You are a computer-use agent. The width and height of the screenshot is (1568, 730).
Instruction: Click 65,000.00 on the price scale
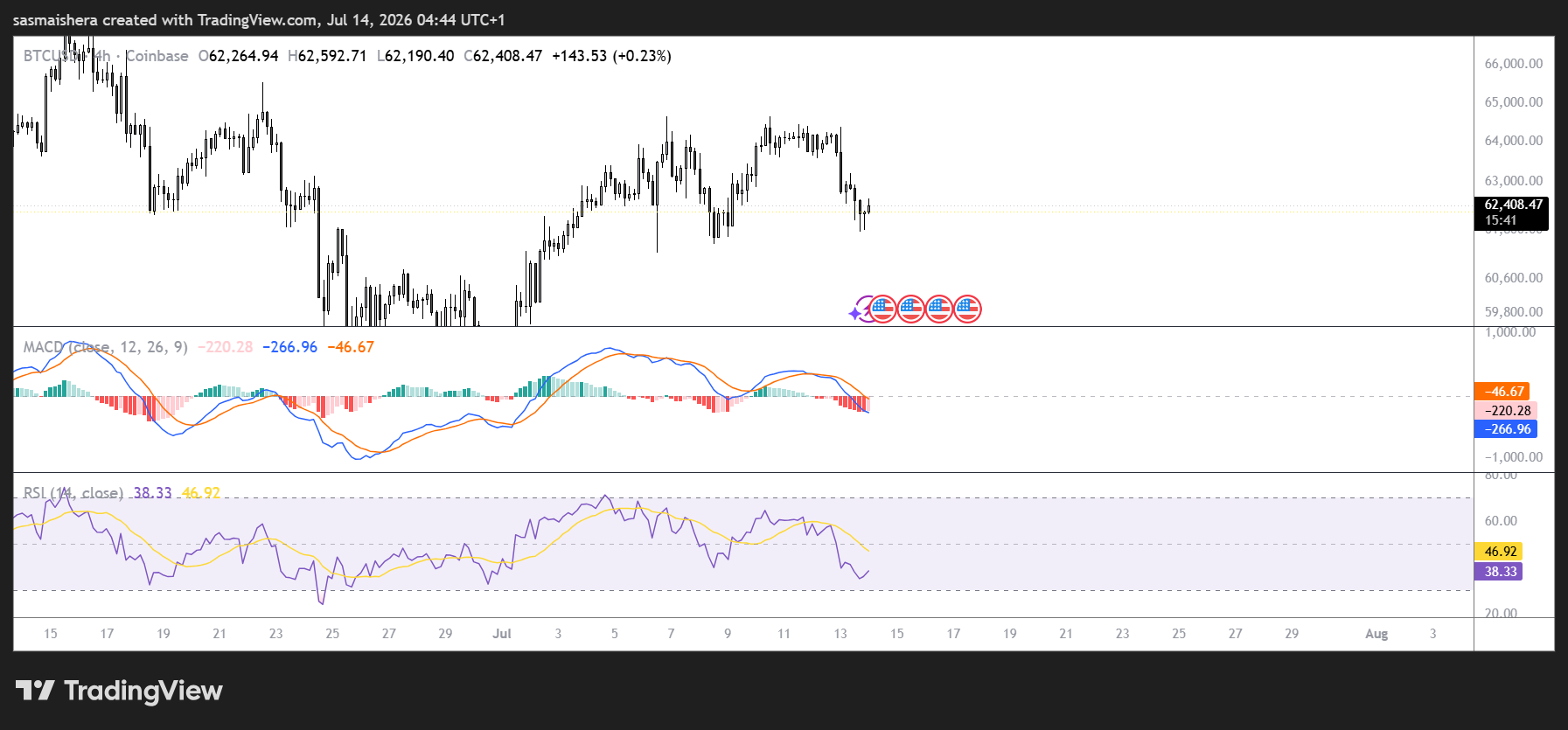[x=1514, y=102]
